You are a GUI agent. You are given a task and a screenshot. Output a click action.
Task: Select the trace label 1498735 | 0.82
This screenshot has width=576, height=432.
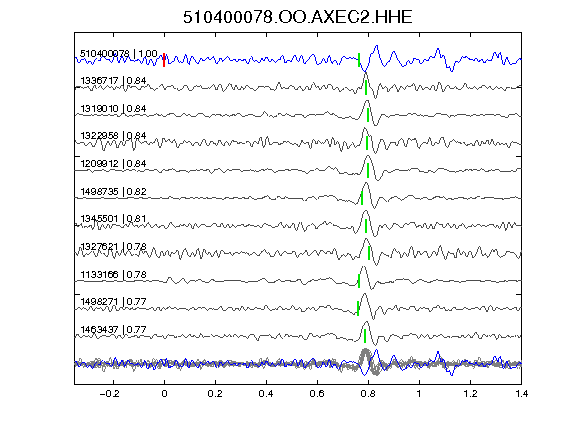[113, 191]
